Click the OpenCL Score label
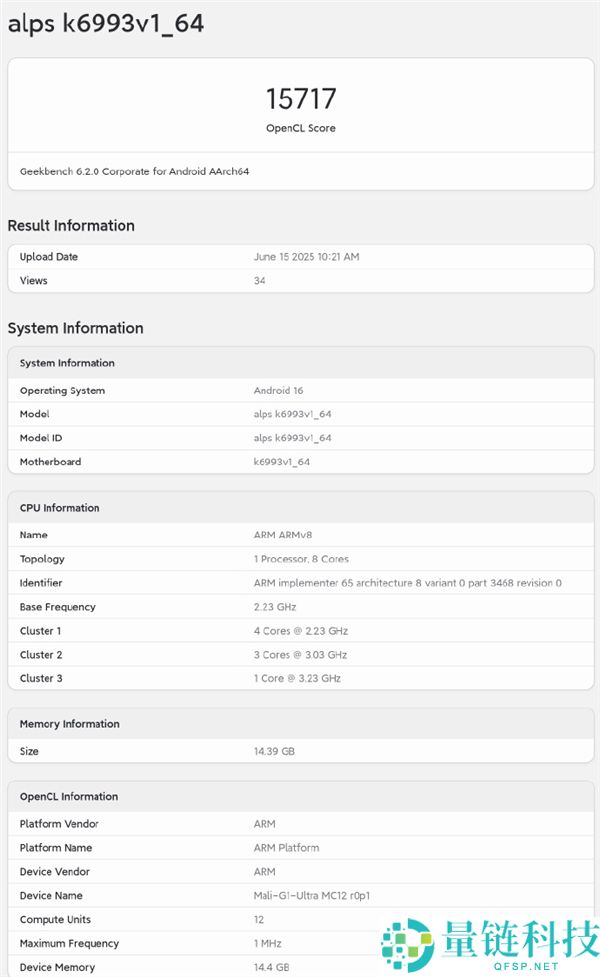 click(x=301, y=128)
